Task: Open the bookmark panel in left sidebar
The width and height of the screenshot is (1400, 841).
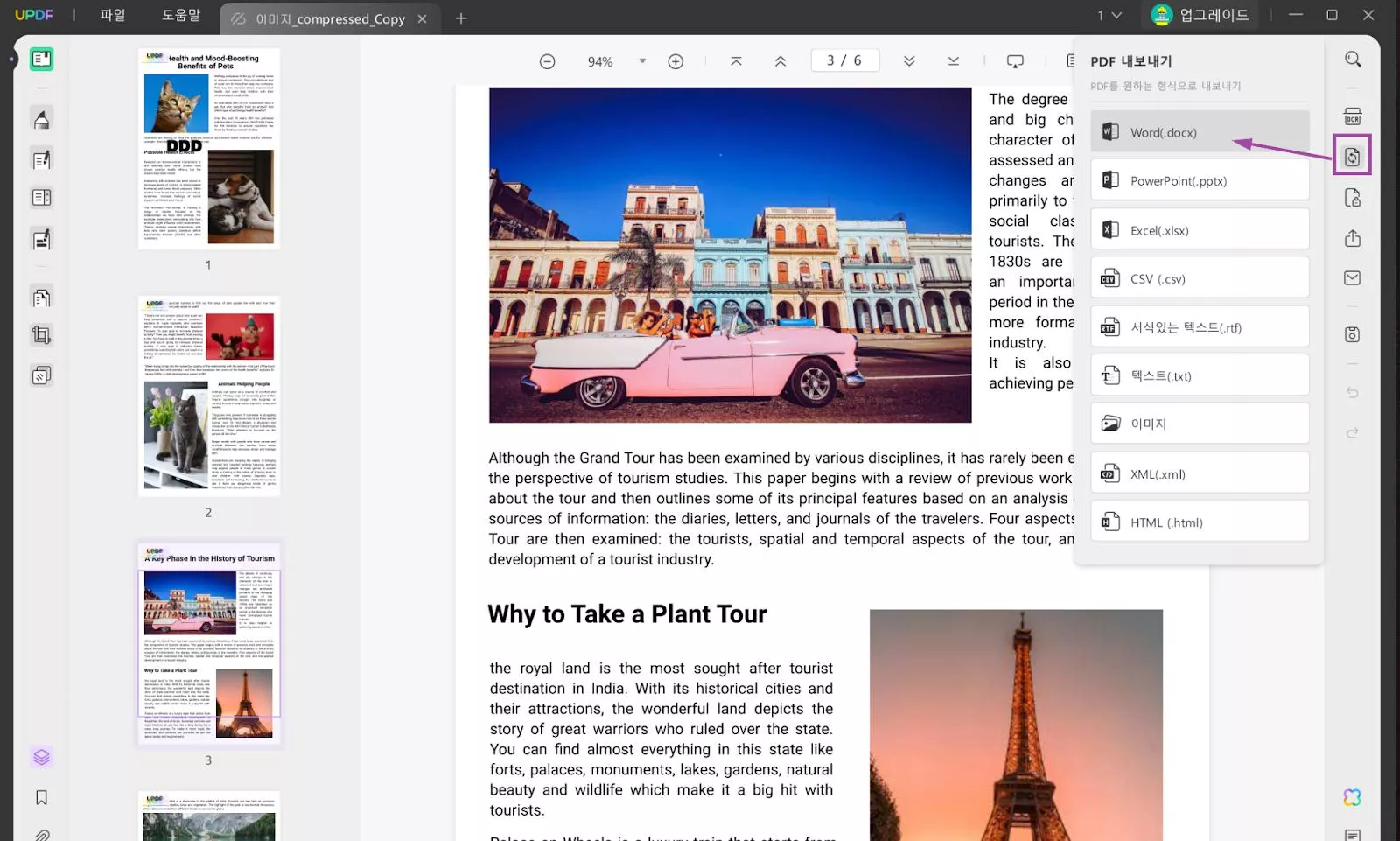Action: point(41,797)
